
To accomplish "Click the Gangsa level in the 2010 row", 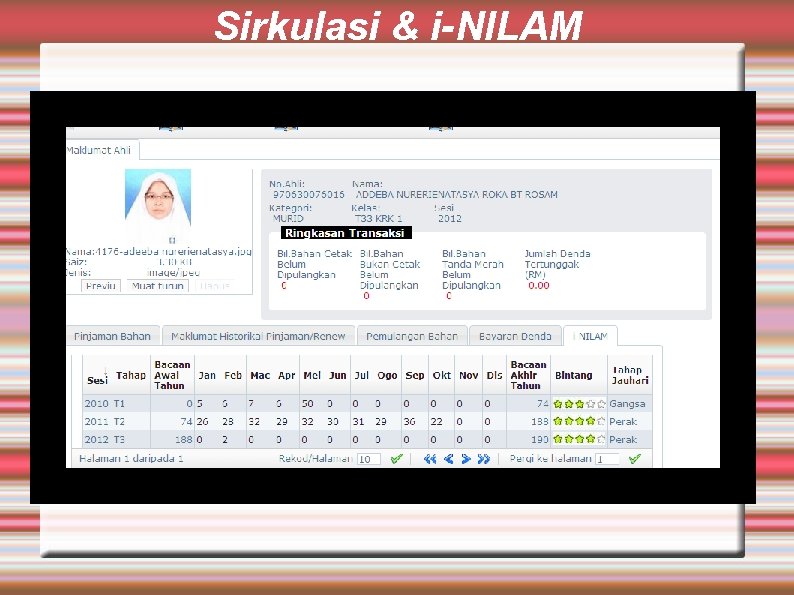I will (x=627, y=404).
